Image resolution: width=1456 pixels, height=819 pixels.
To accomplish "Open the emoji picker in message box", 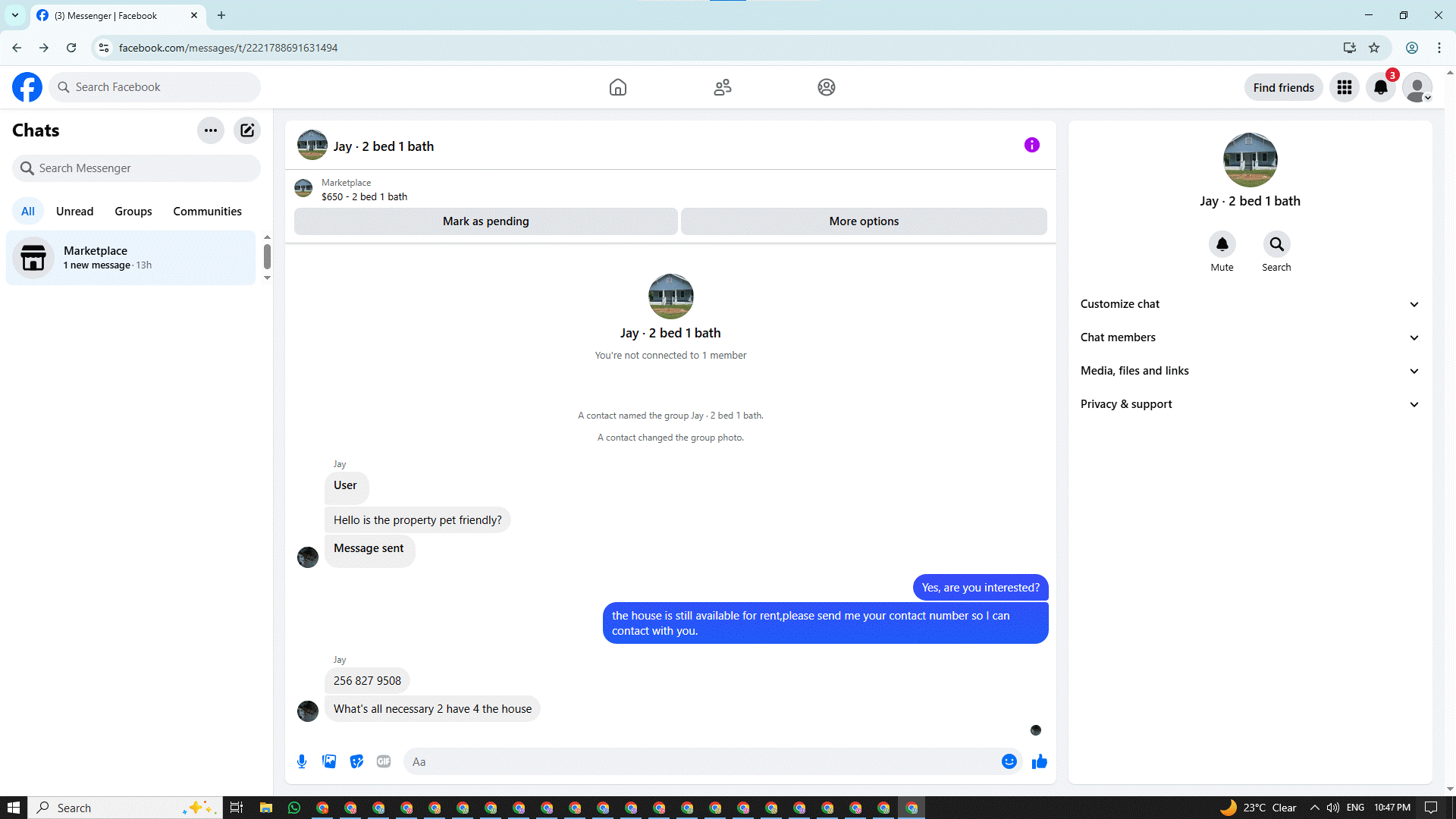I will tap(1009, 761).
